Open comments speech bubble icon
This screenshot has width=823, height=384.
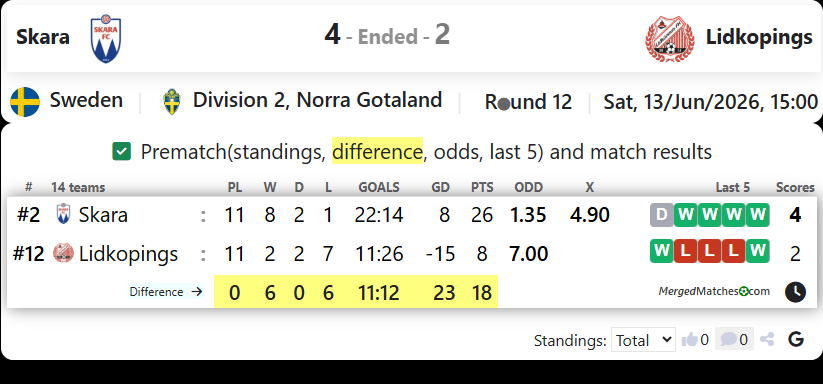728,340
